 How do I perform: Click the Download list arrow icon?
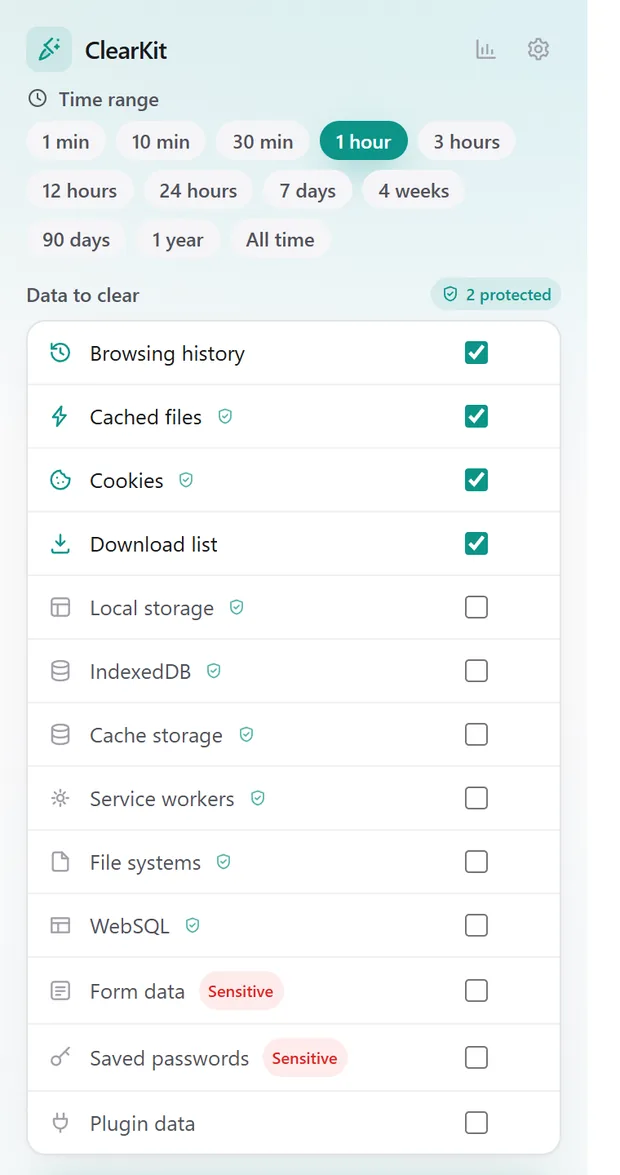click(60, 544)
